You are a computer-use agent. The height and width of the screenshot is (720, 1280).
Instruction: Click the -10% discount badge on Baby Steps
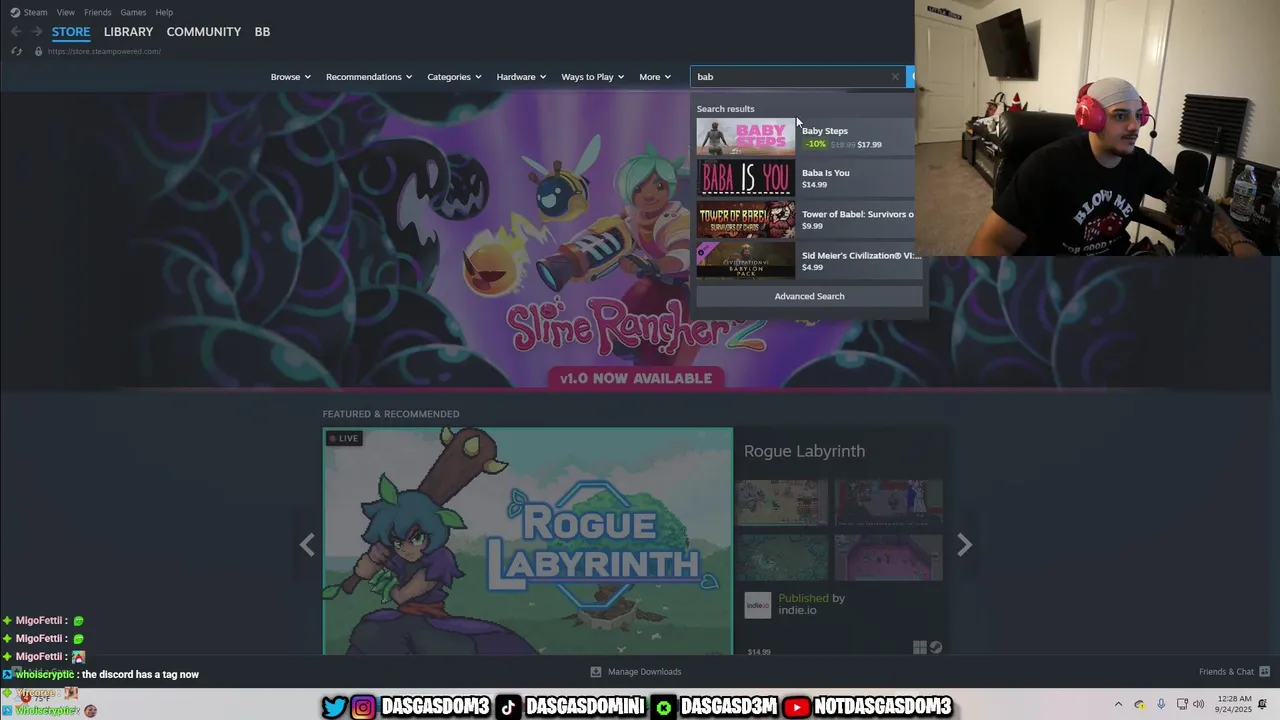click(x=816, y=144)
